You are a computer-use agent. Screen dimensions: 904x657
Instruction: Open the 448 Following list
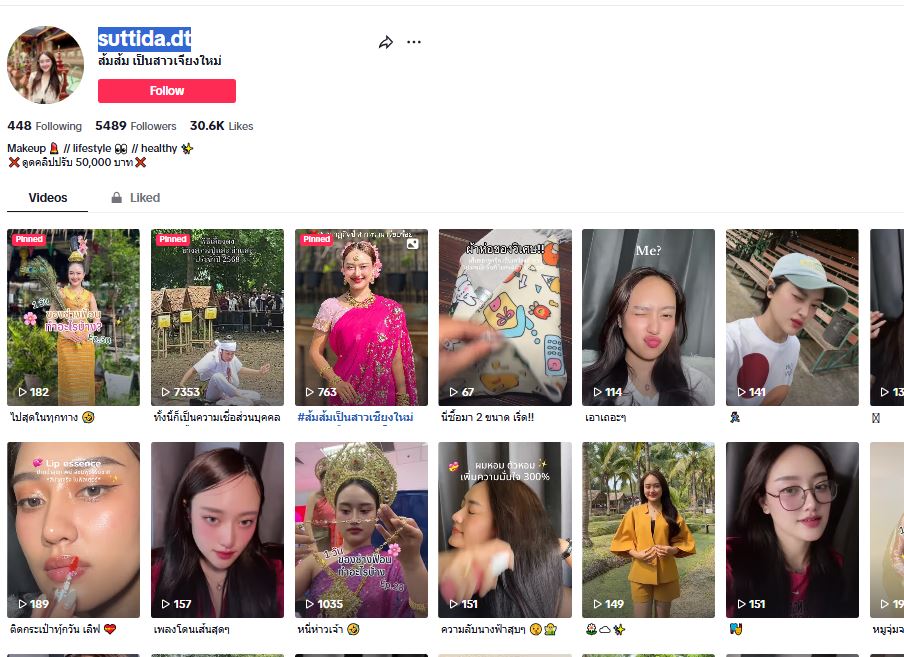pyautogui.click(x=44, y=126)
